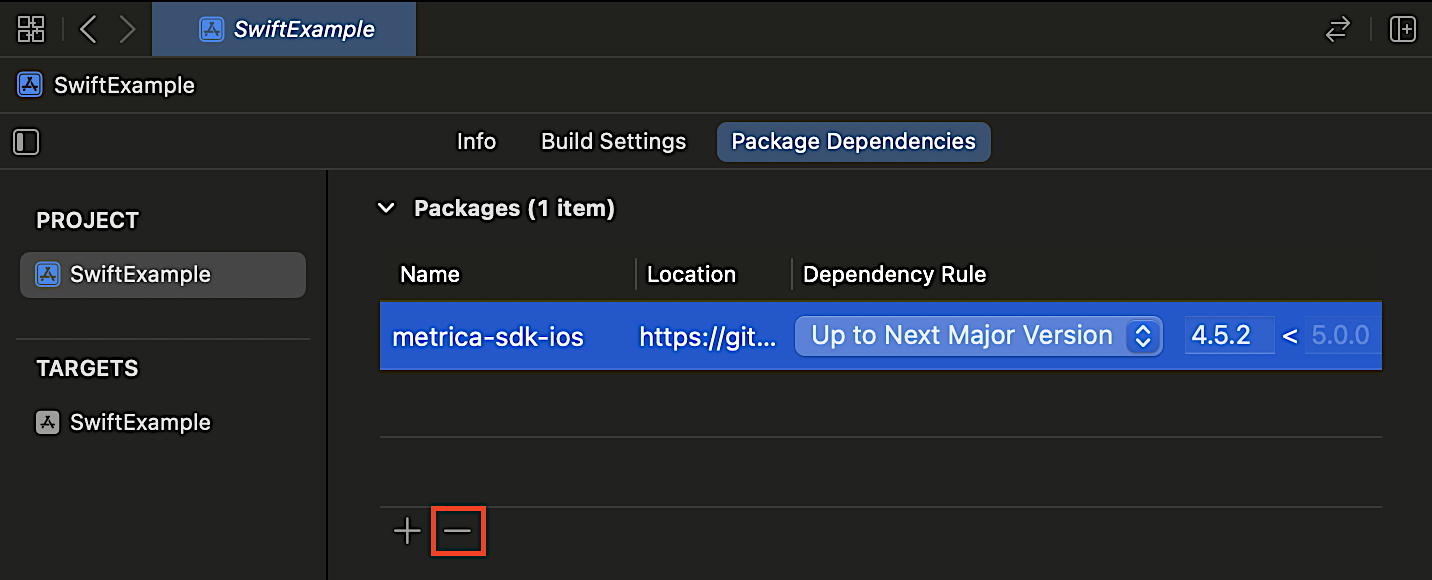1432x580 pixels.
Task: Click the Dependency Rule column header
Action: (894, 274)
